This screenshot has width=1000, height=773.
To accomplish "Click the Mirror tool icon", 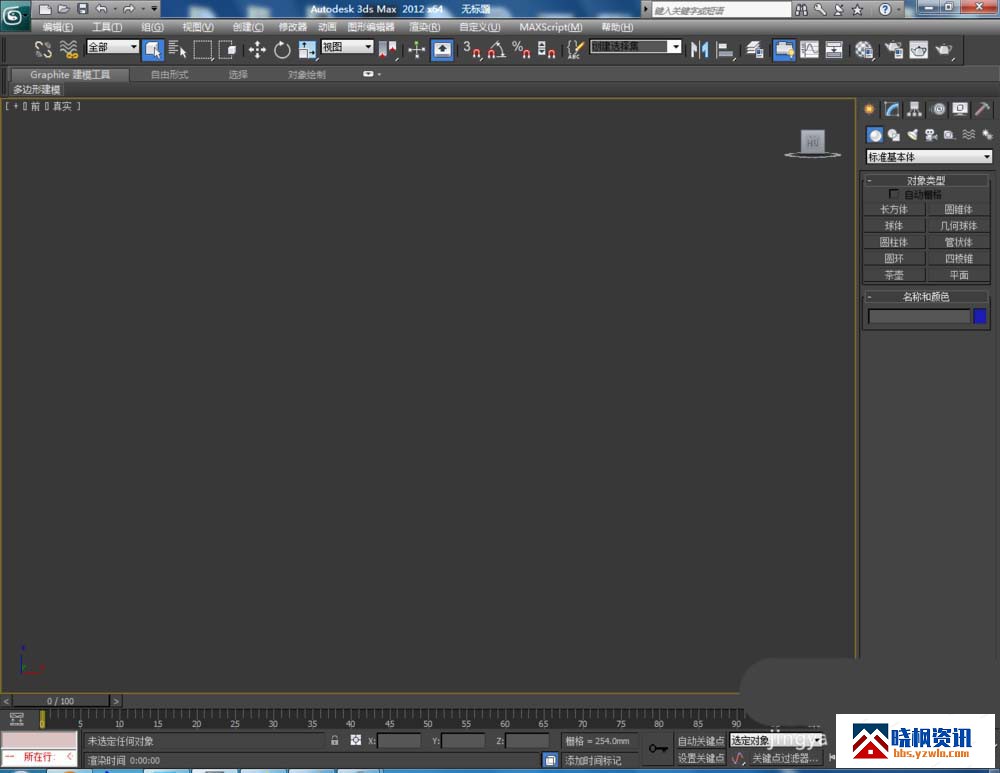I will [699, 49].
